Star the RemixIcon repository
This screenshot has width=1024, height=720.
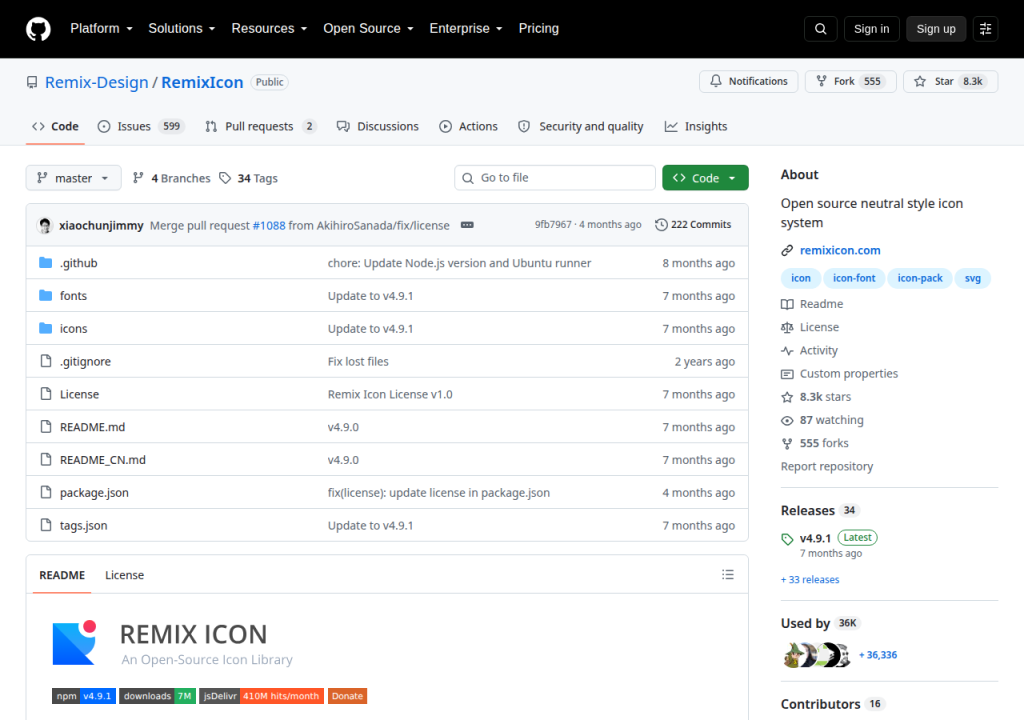(950, 82)
